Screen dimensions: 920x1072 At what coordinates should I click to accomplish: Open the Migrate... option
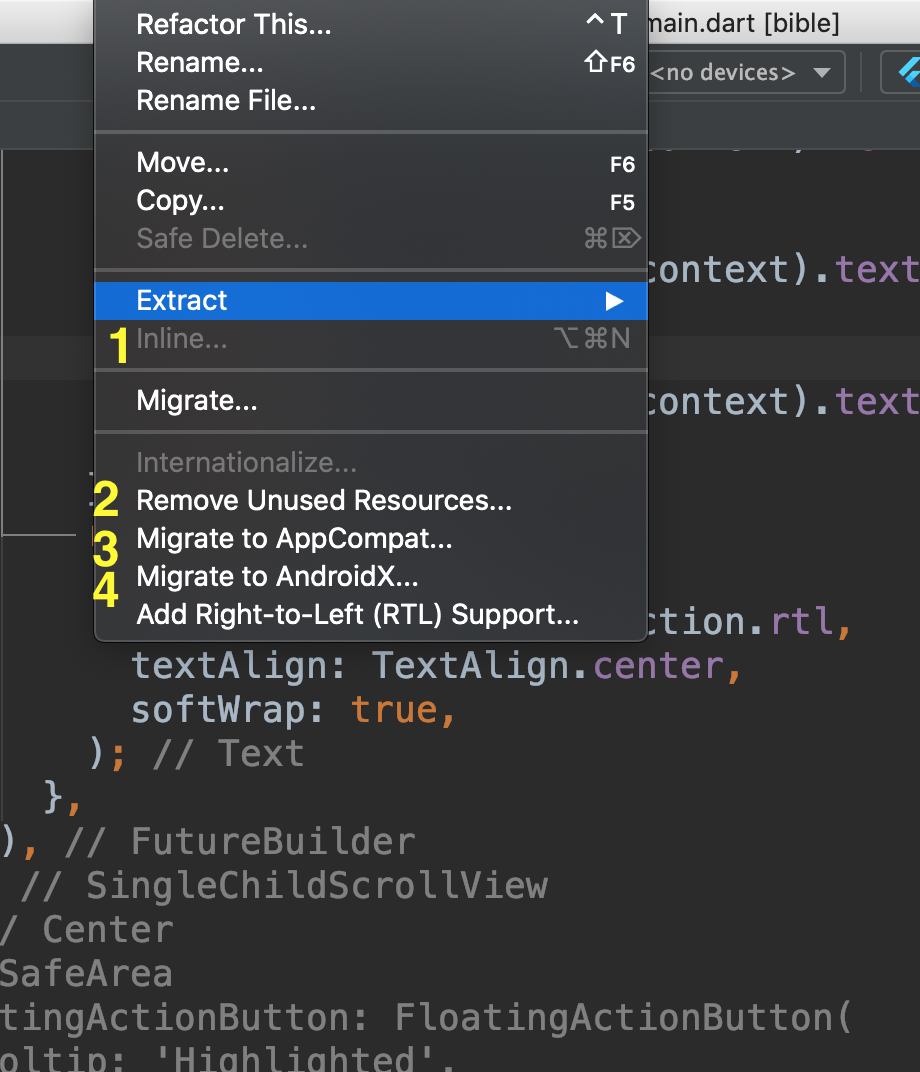click(197, 401)
